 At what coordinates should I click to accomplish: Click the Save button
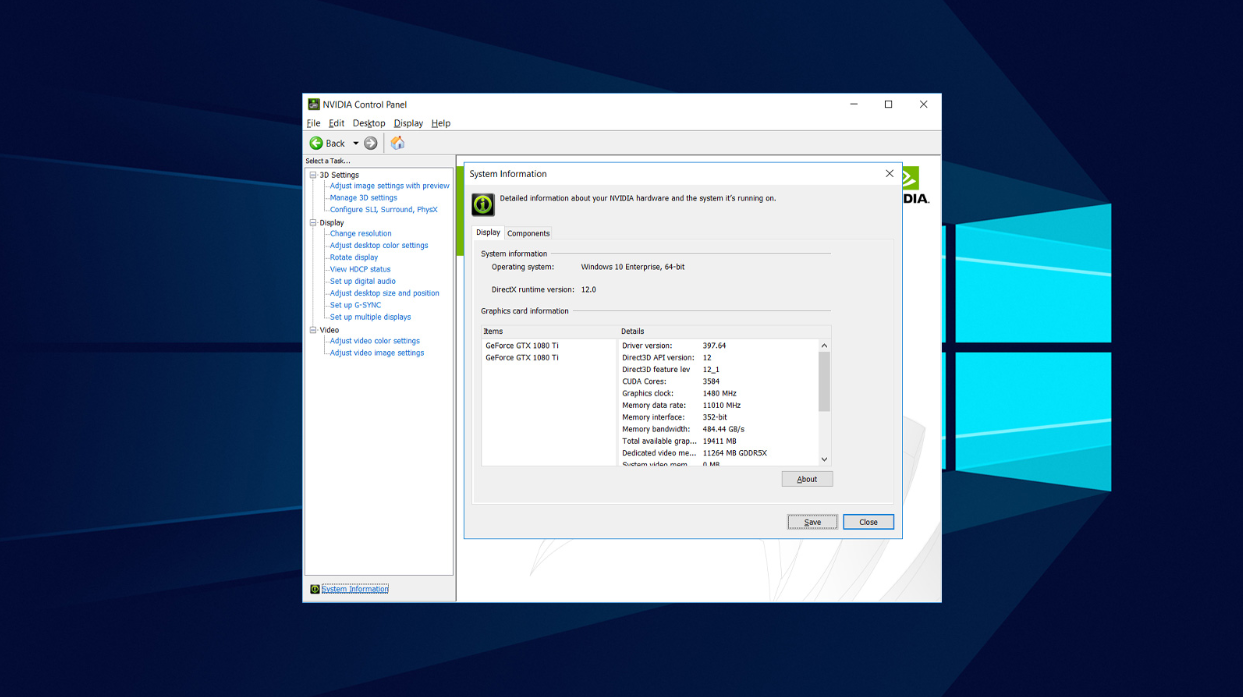tap(812, 521)
